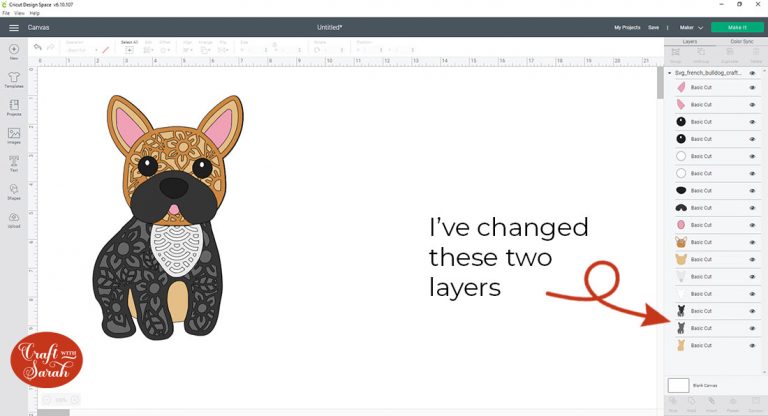Select the pink tongue layer thumbnail

pyautogui.click(x=681, y=225)
